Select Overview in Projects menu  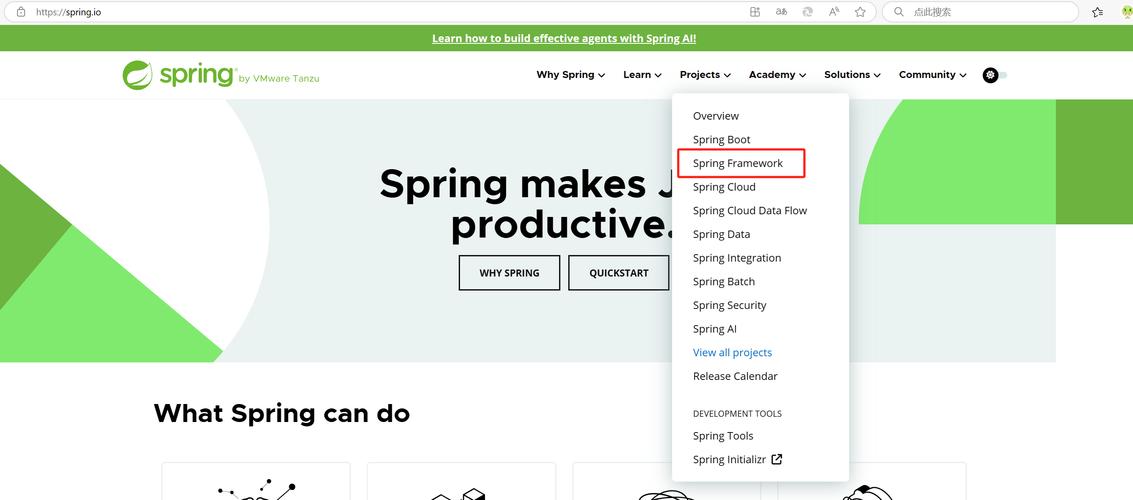click(716, 116)
